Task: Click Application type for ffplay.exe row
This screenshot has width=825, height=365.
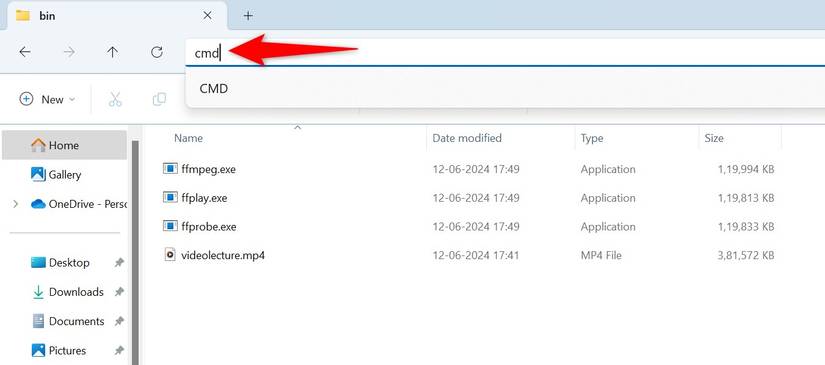Action: (608, 198)
